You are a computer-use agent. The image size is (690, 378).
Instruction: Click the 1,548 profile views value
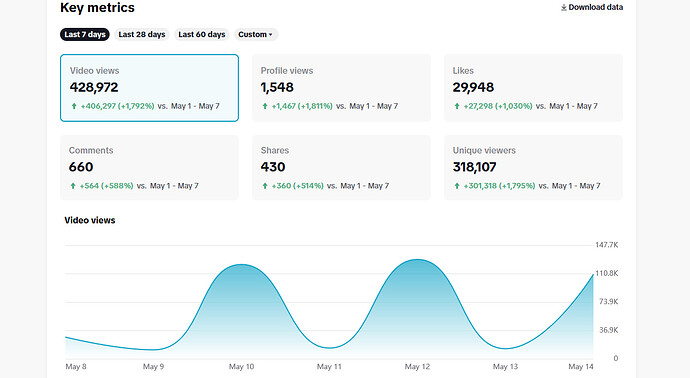click(277, 87)
